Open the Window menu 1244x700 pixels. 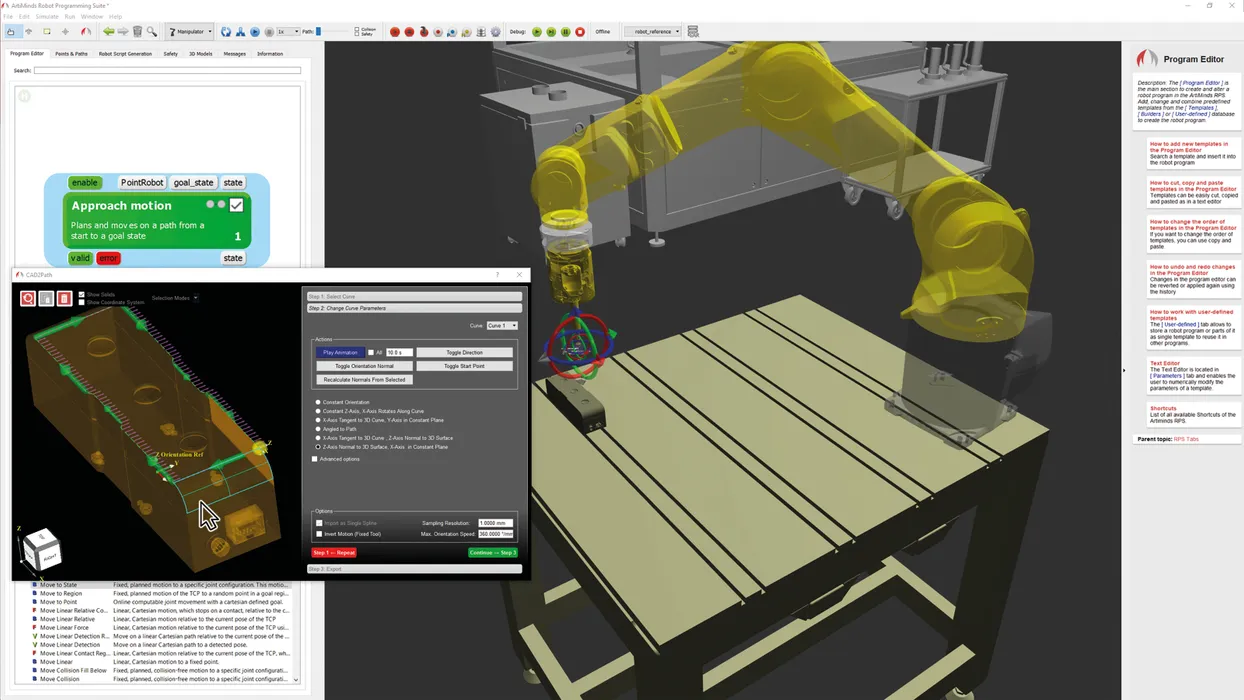tap(91, 17)
